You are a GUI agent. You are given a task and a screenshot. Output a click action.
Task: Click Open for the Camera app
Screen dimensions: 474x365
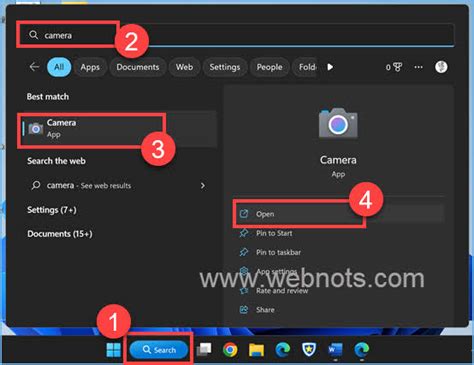tap(340, 214)
